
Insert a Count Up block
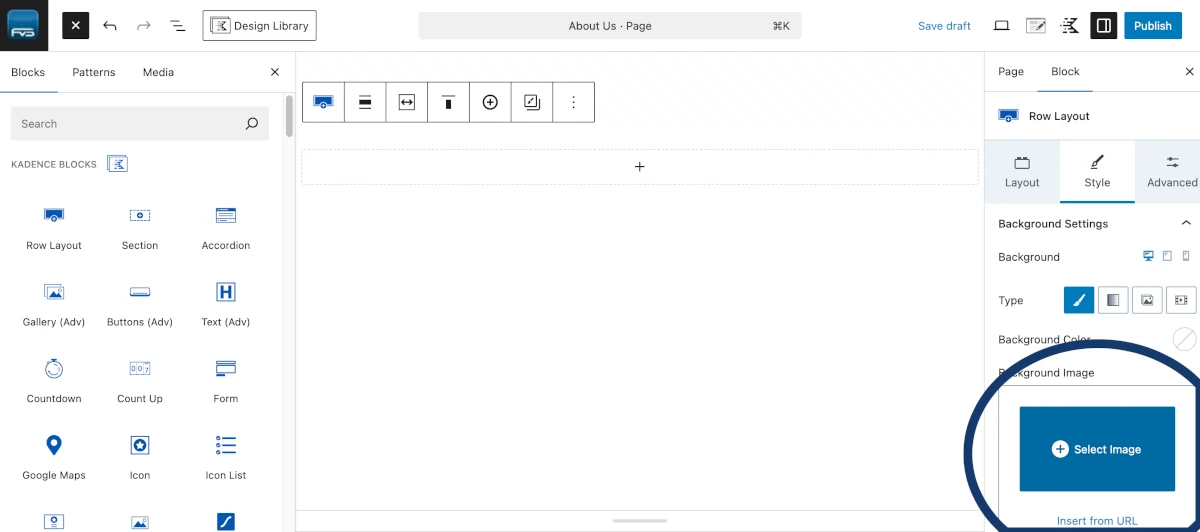tap(140, 382)
